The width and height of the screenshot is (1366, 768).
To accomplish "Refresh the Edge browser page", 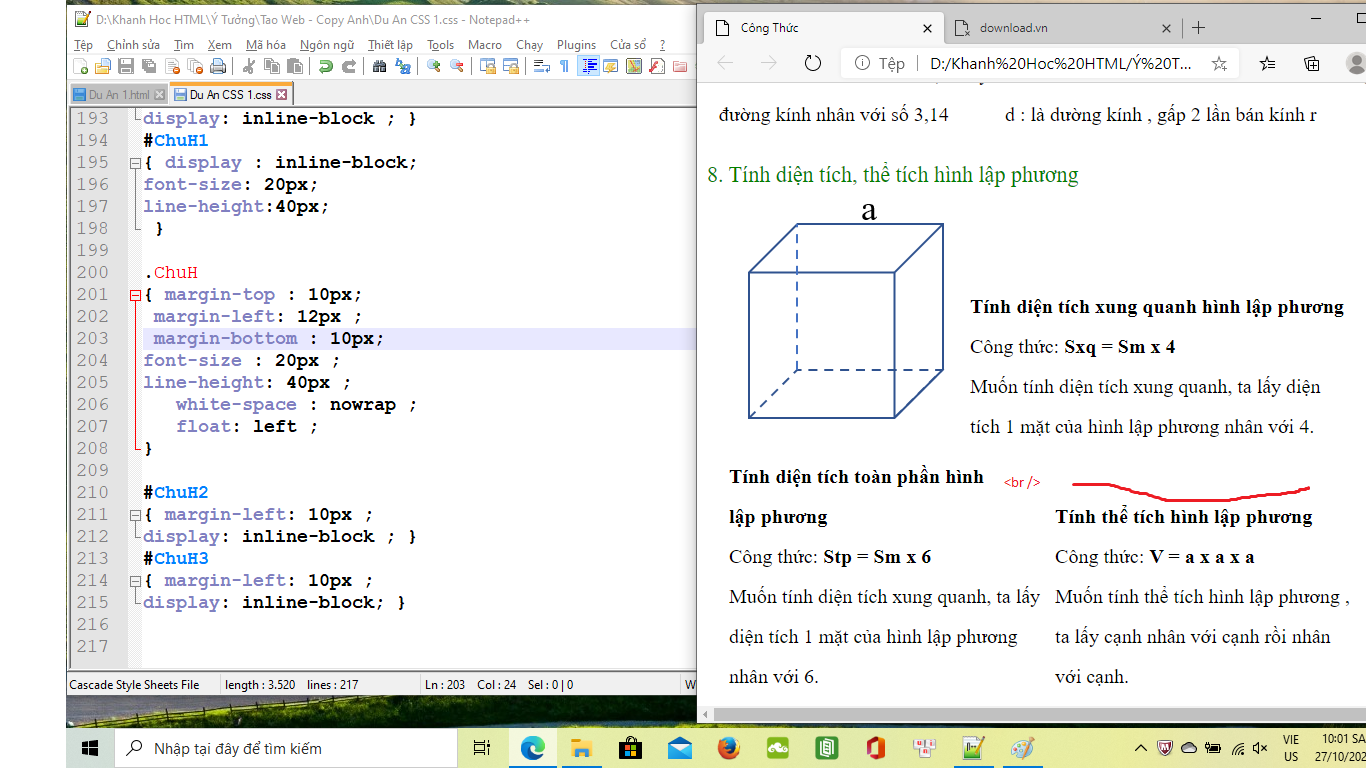I will pyautogui.click(x=813, y=63).
